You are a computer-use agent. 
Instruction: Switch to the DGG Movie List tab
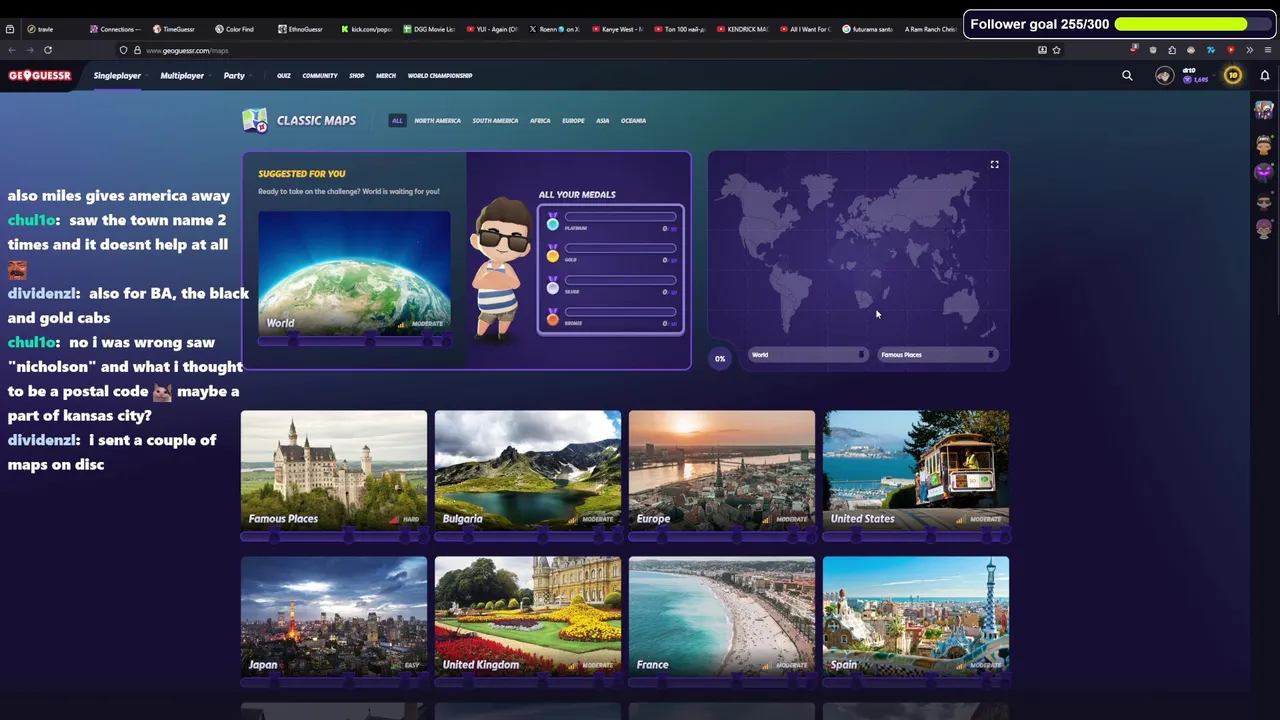429,29
